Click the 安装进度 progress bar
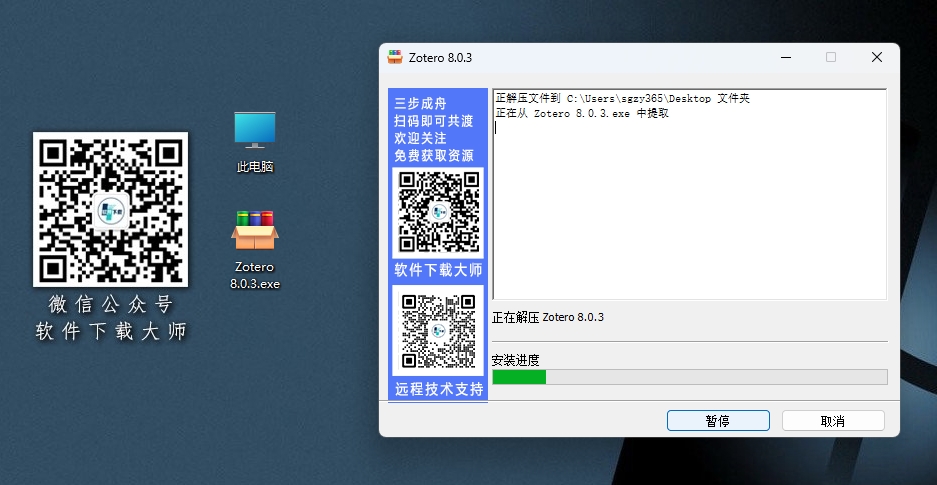Screen dimensions: 937x485 pyautogui.click(x=690, y=377)
